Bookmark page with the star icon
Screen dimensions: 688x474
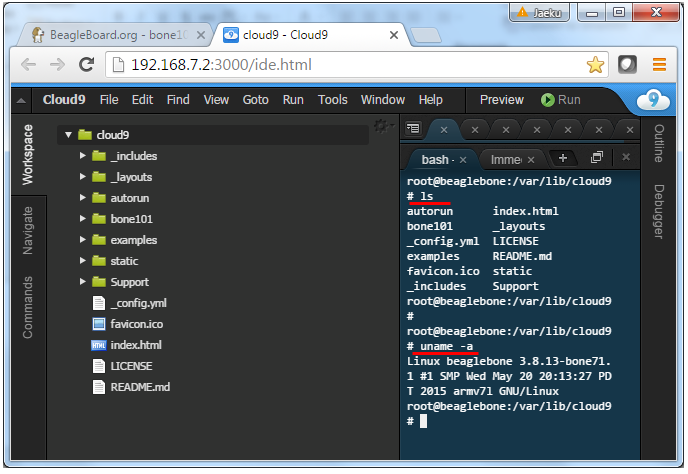pos(595,65)
